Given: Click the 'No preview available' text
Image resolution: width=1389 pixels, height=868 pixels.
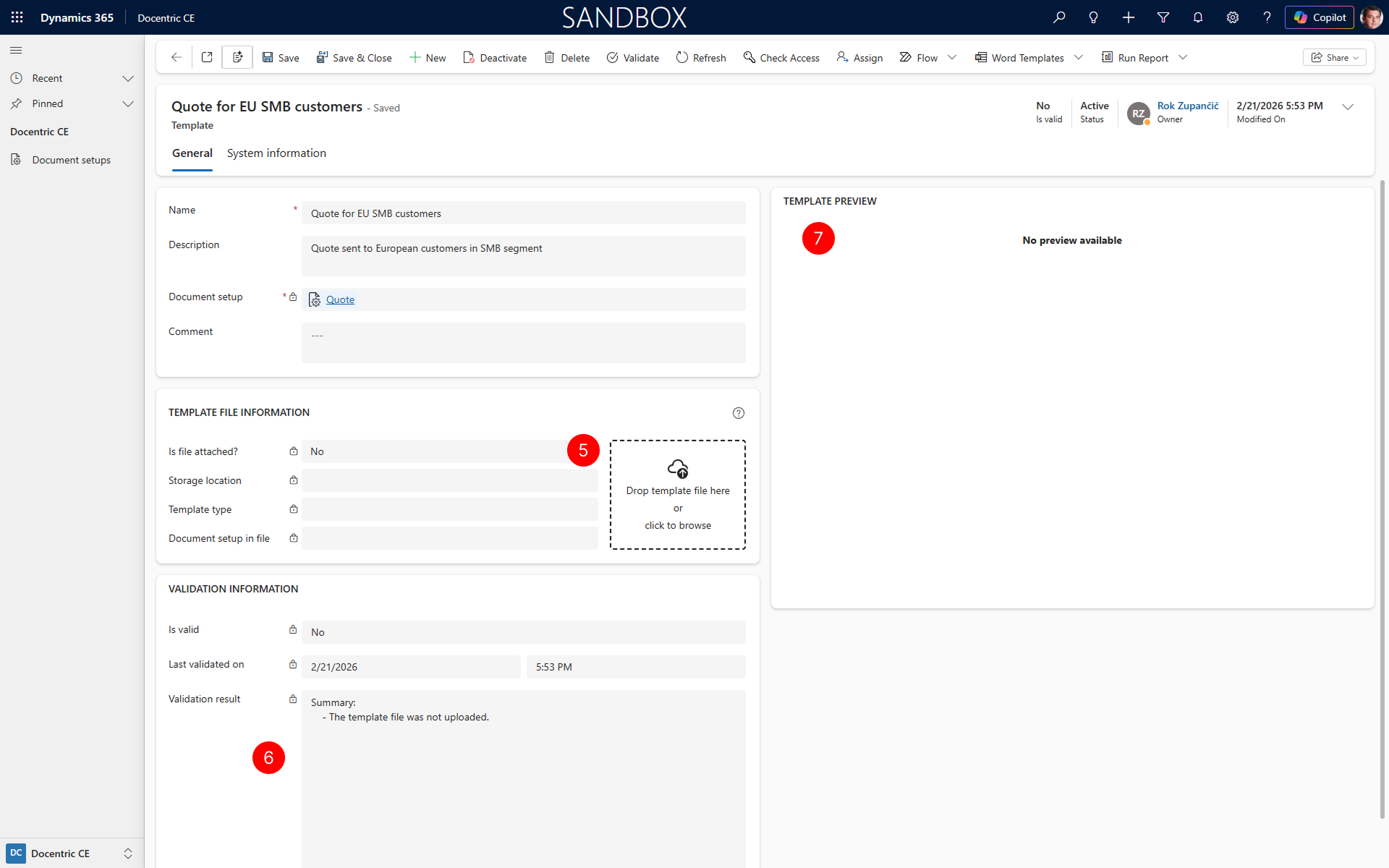Looking at the screenshot, I should pyautogui.click(x=1072, y=240).
